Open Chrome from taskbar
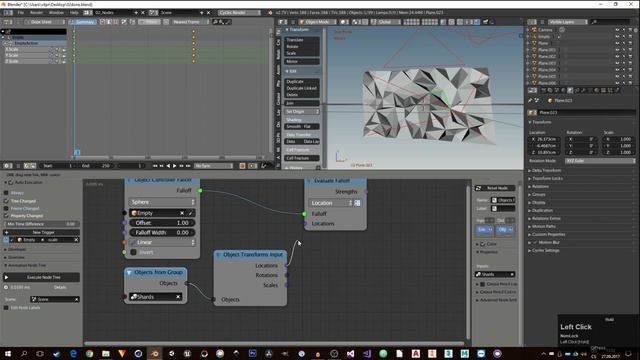The image size is (640, 360). point(89,353)
